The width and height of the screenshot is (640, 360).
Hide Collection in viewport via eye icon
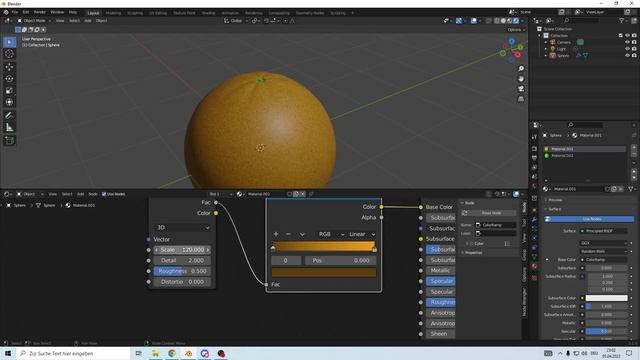tap(627, 36)
